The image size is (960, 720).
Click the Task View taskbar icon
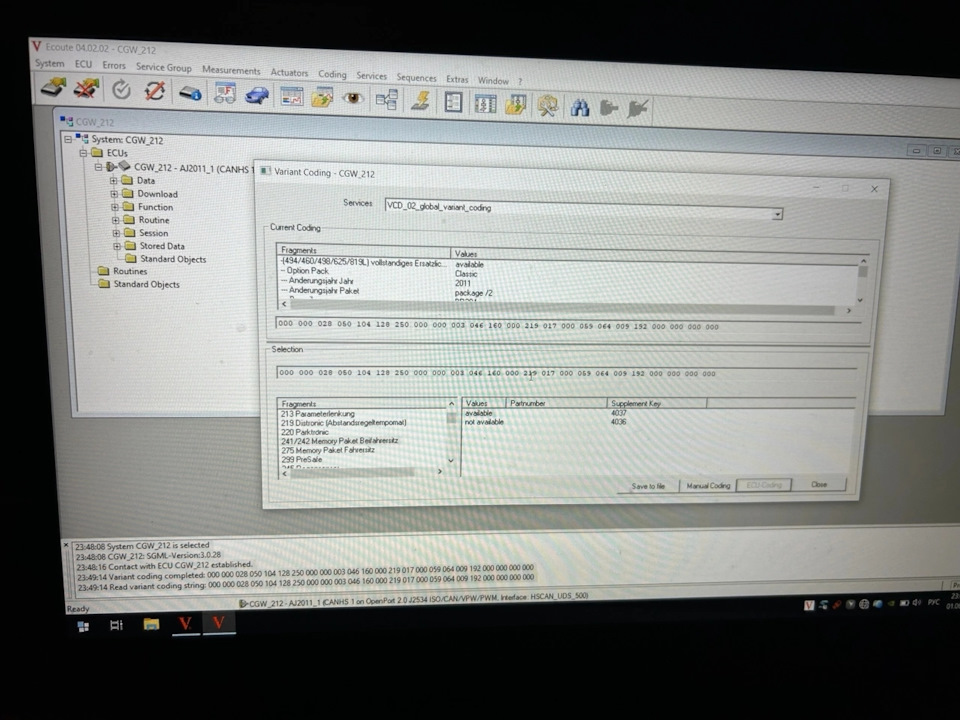116,625
